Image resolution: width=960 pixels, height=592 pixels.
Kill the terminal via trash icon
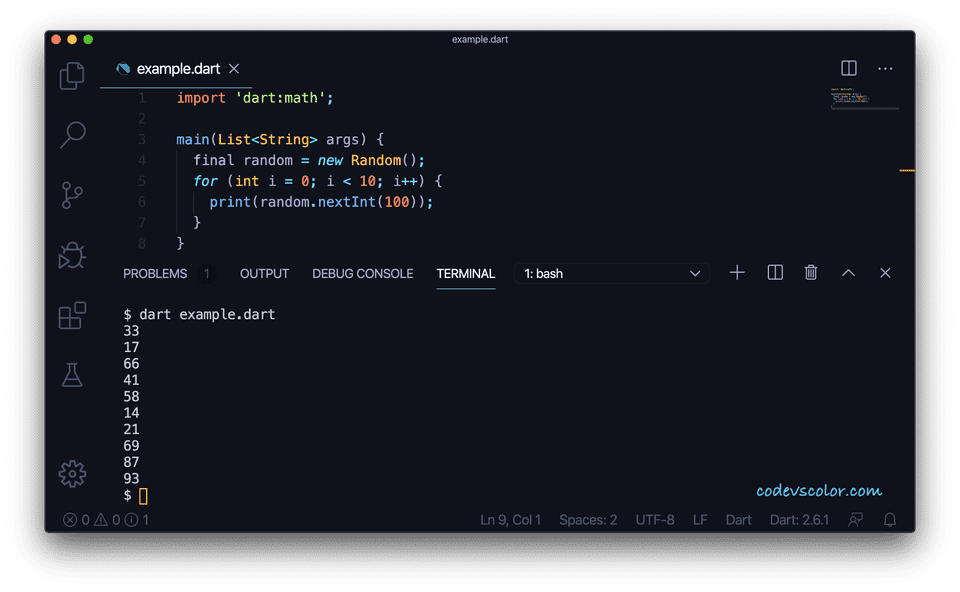810,272
